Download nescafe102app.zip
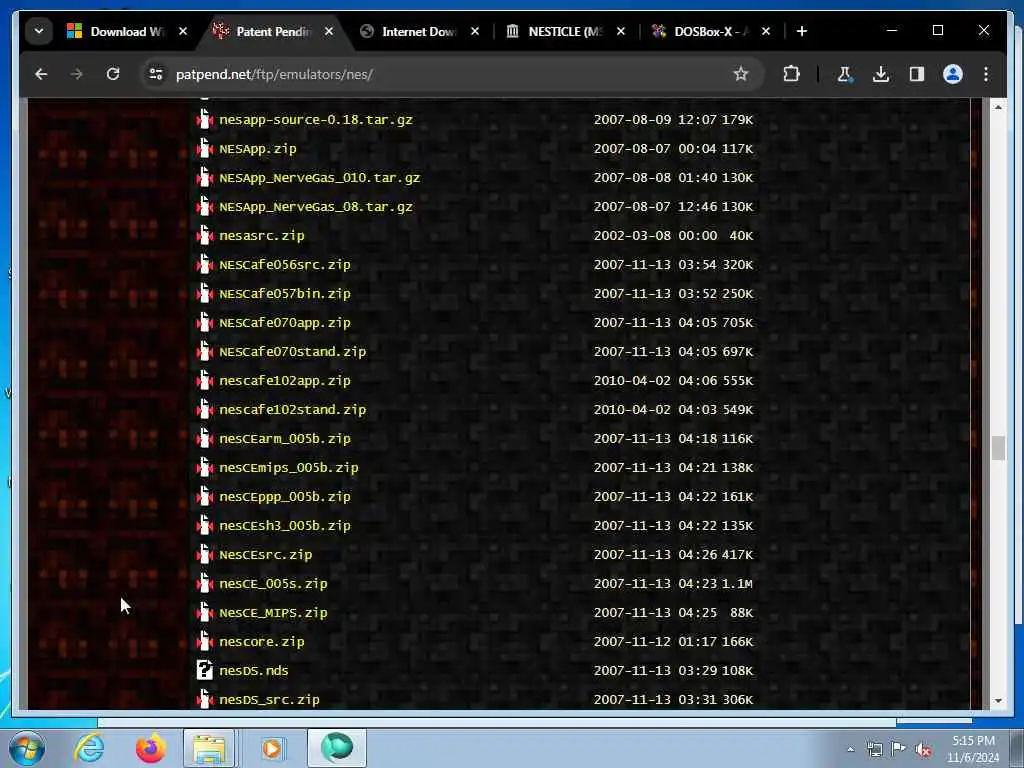Screen dimensions: 1024x768 point(285,380)
